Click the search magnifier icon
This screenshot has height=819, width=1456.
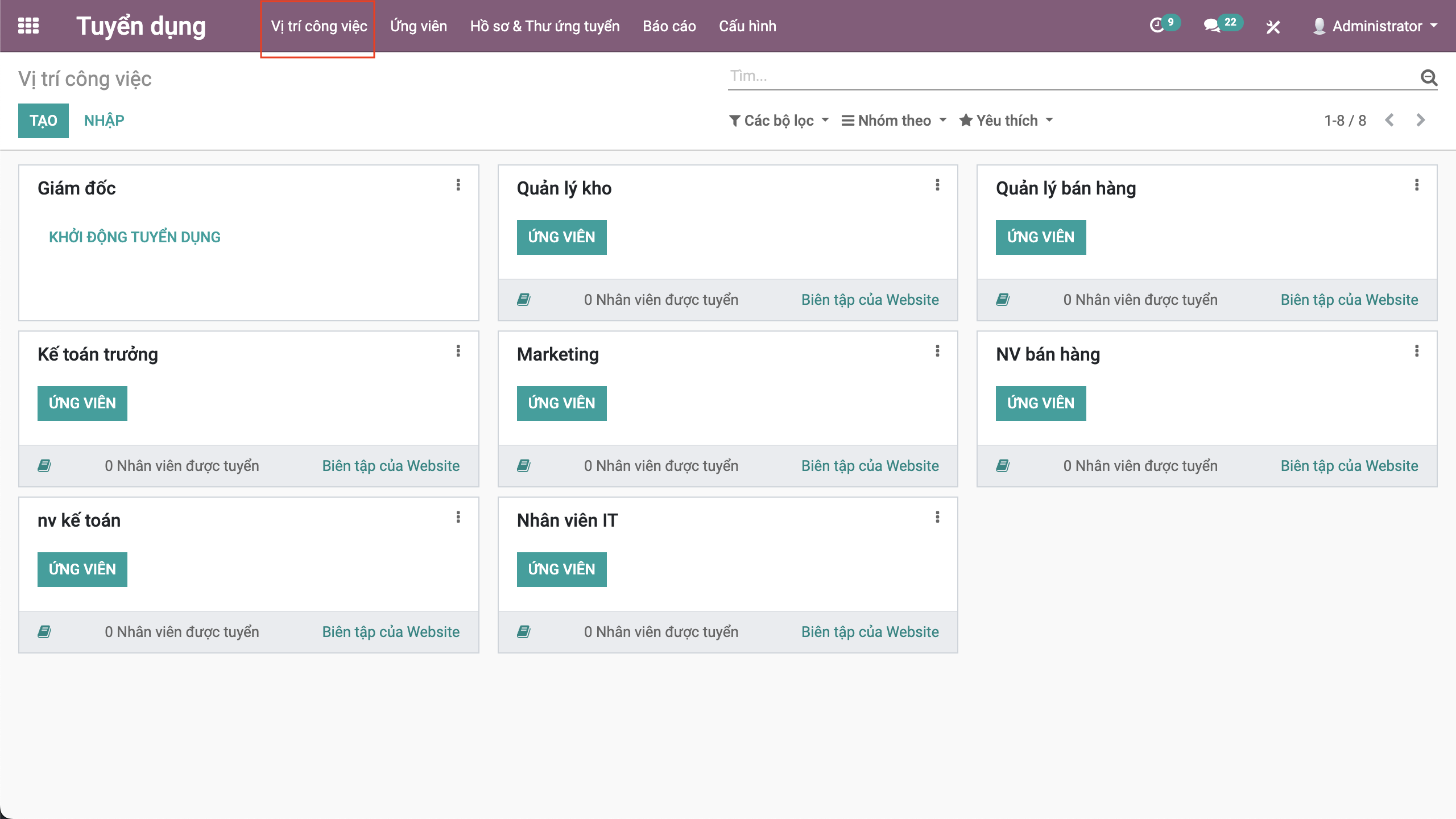(x=1429, y=77)
